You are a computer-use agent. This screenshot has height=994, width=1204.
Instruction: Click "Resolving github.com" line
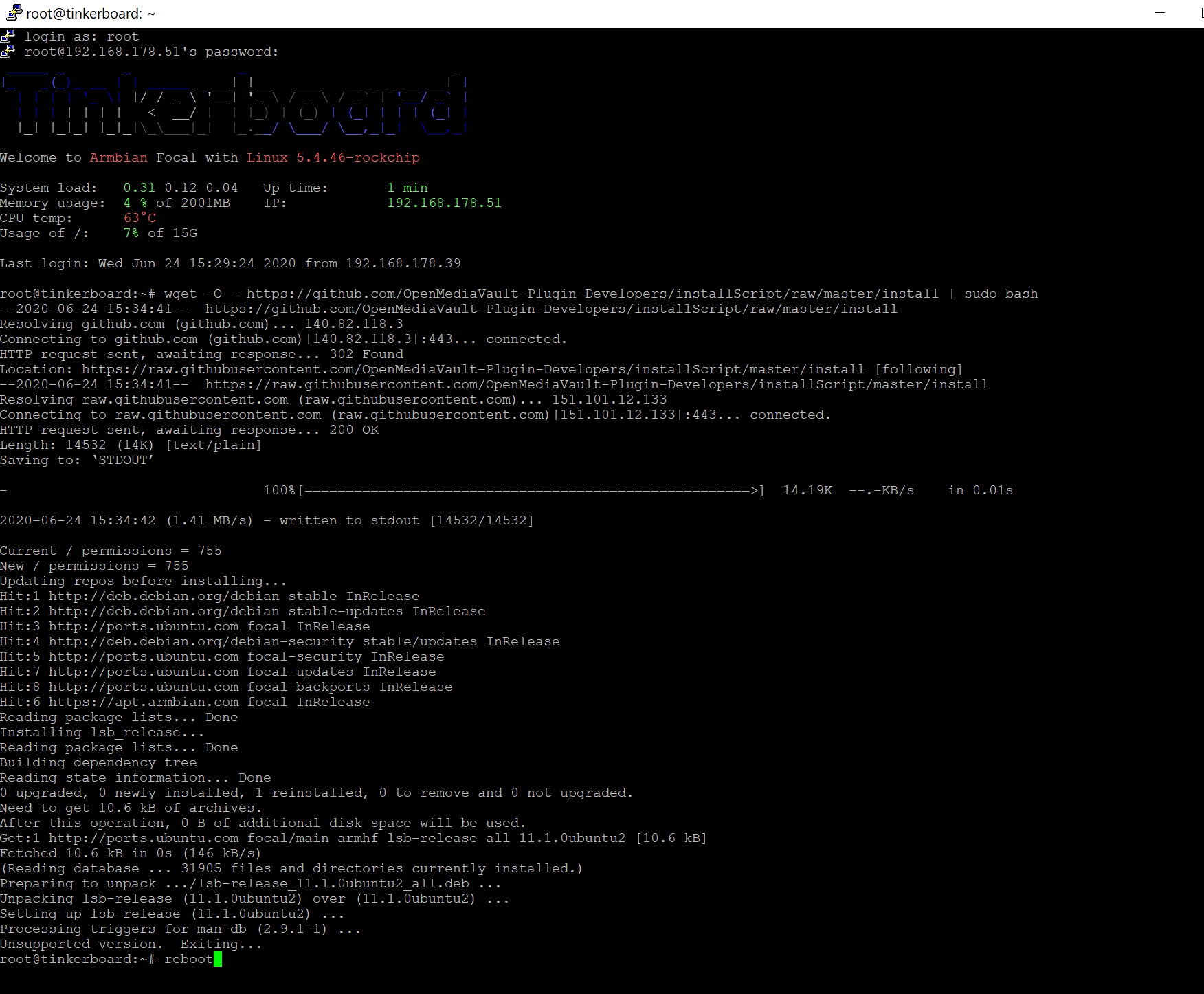coord(201,324)
